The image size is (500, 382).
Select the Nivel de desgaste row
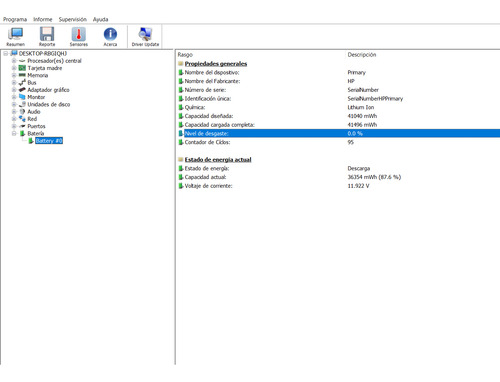[338, 133]
